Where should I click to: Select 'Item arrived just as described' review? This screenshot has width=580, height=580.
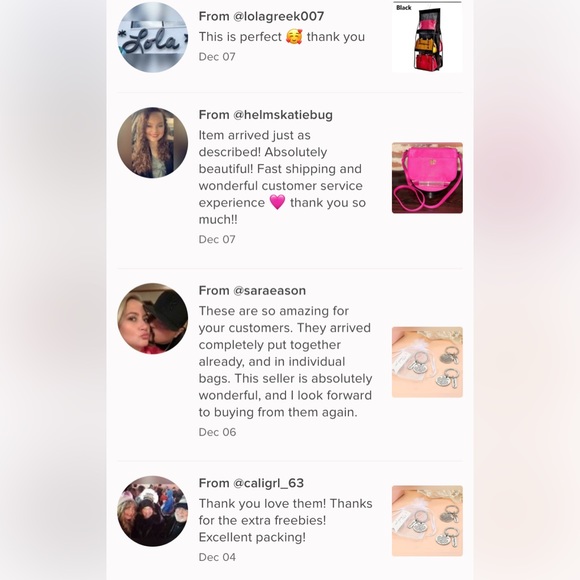[x=282, y=177]
